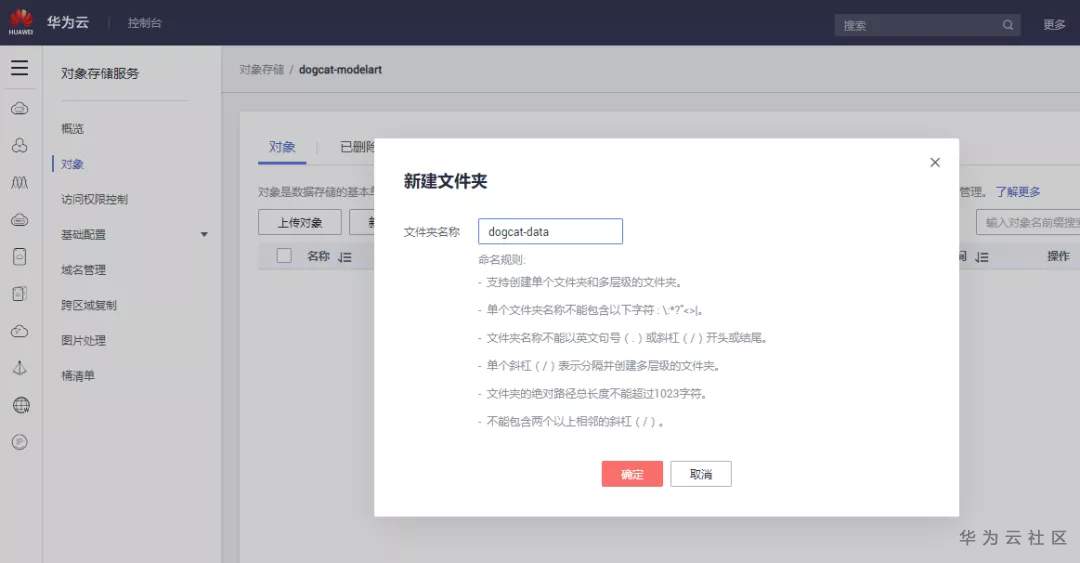Tick the select-all checkbox in the table header

(284, 256)
